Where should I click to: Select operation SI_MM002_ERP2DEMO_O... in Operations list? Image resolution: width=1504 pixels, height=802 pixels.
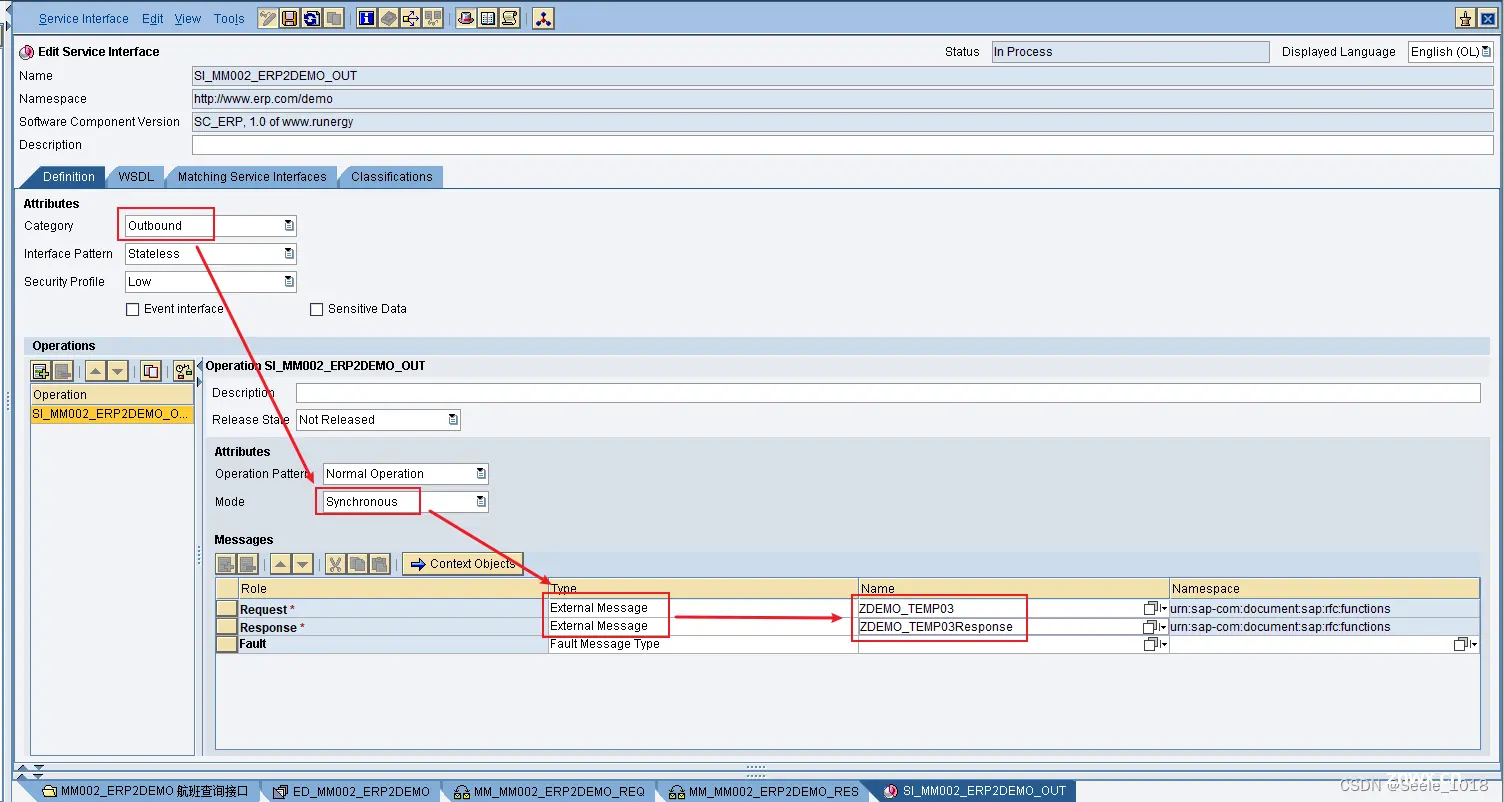coord(111,414)
